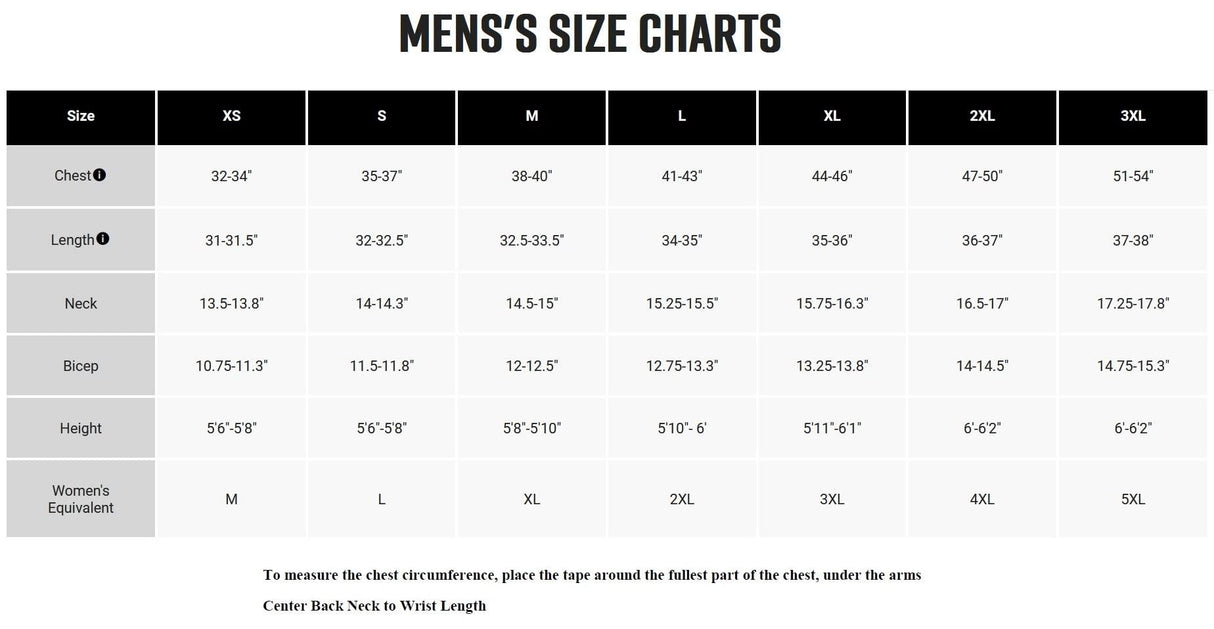
Task: Select the 3XL size column header
Action: click(1132, 116)
